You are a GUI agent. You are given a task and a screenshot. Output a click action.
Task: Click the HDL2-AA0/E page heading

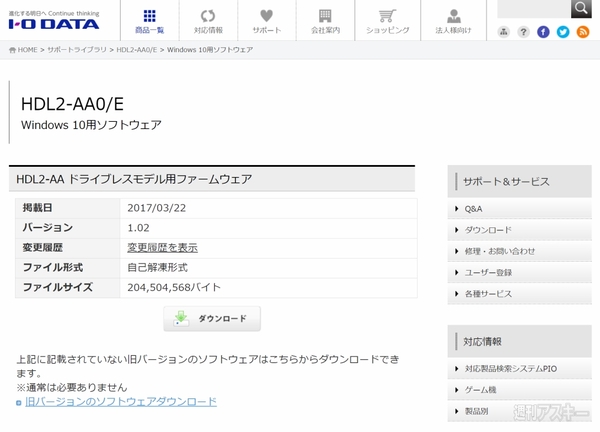click(x=72, y=104)
